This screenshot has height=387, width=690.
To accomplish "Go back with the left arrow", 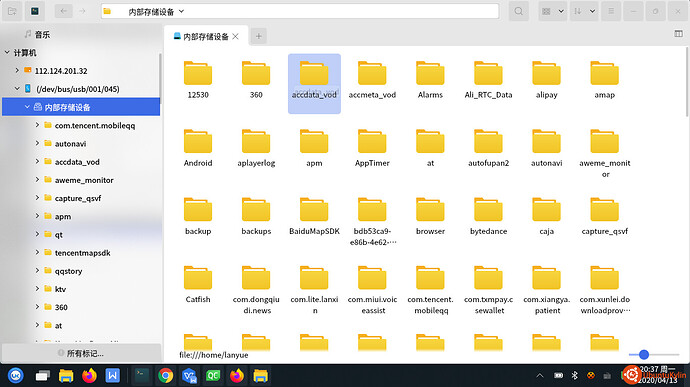I will 64,11.
